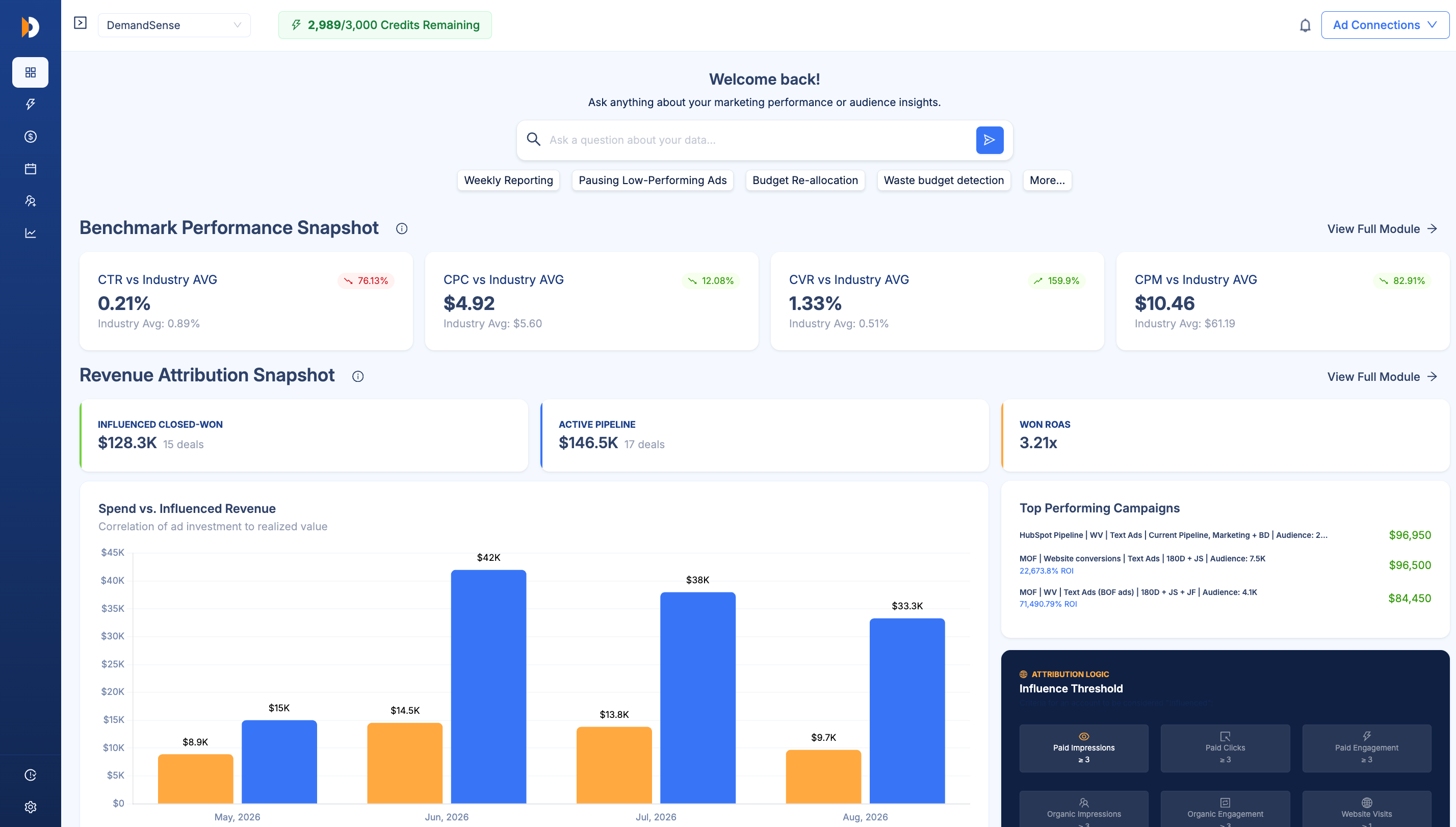The image size is (1456, 827).
Task: Open settings gear in sidebar
Action: coord(30,807)
